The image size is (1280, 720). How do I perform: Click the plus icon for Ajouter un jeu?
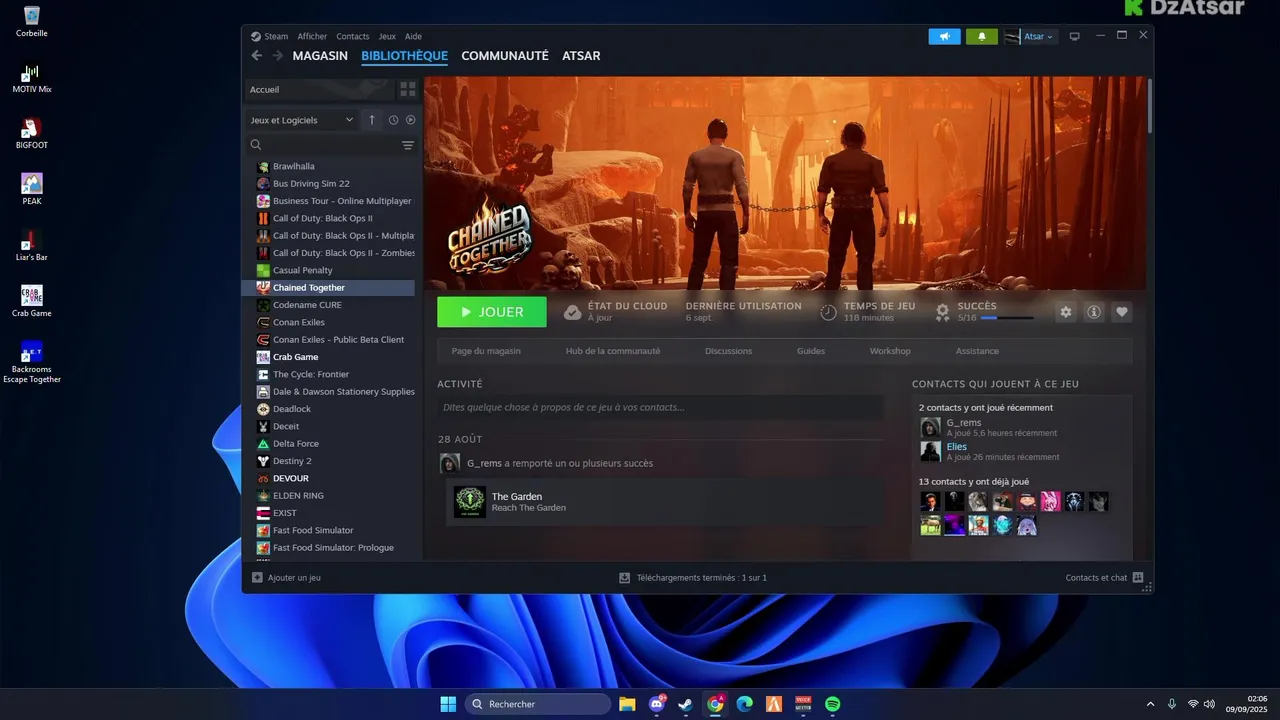tap(257, 577)
